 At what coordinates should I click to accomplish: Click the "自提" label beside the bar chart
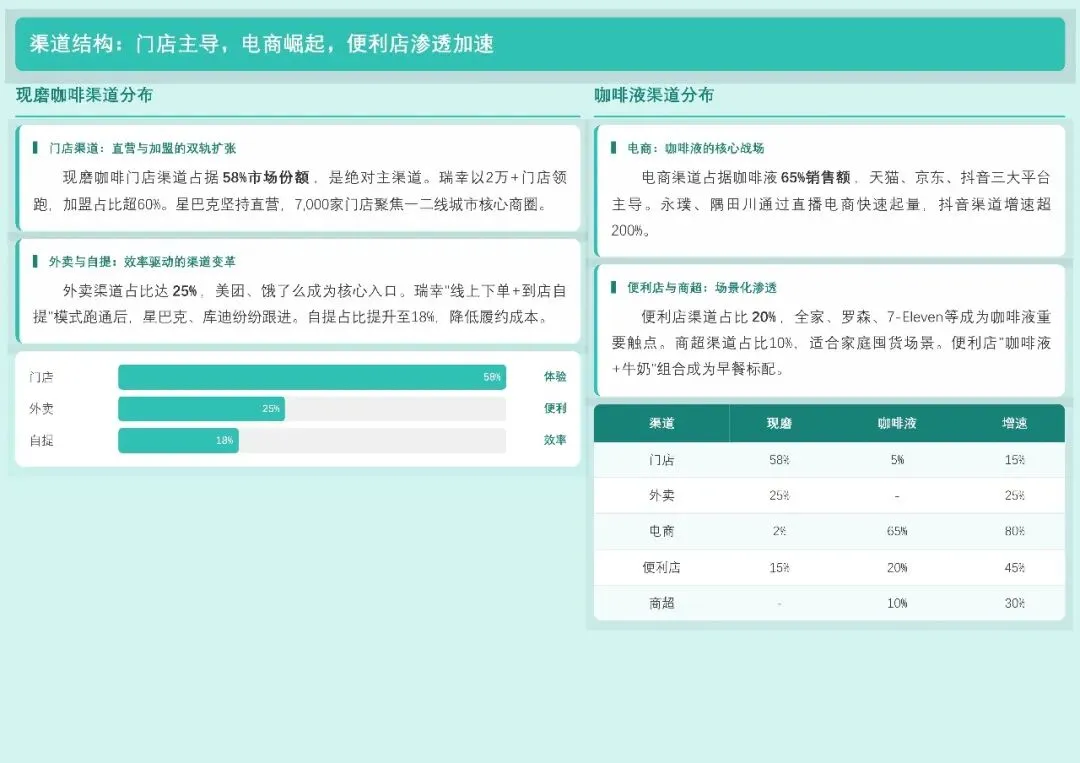coord(41,441)
